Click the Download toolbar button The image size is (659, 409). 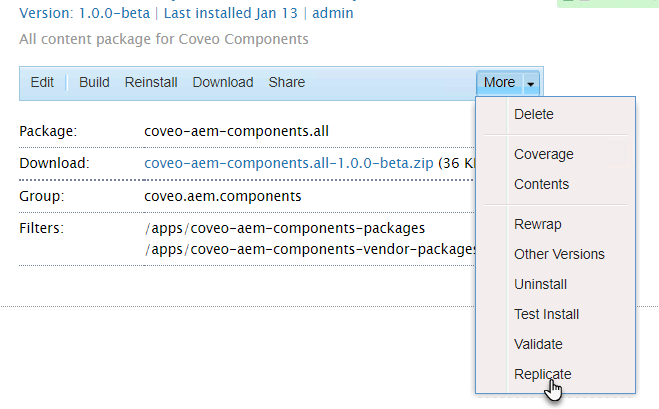coord(223,82)
